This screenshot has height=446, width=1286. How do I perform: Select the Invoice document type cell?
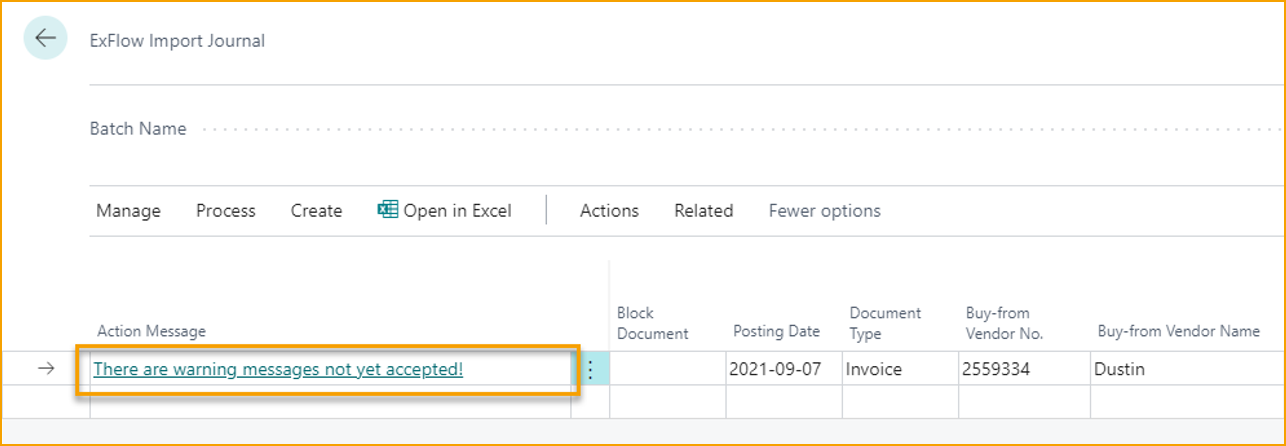[900, 369]
